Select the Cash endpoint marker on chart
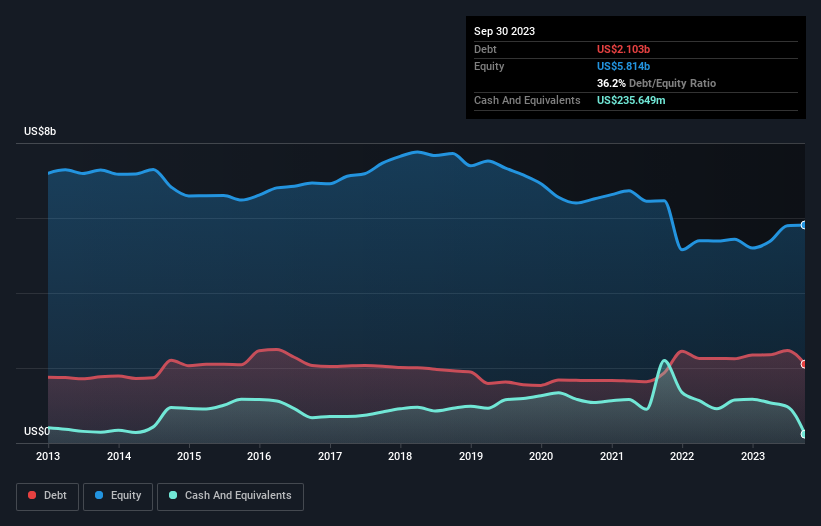This screenshot has width=821, height=526. 804,434
